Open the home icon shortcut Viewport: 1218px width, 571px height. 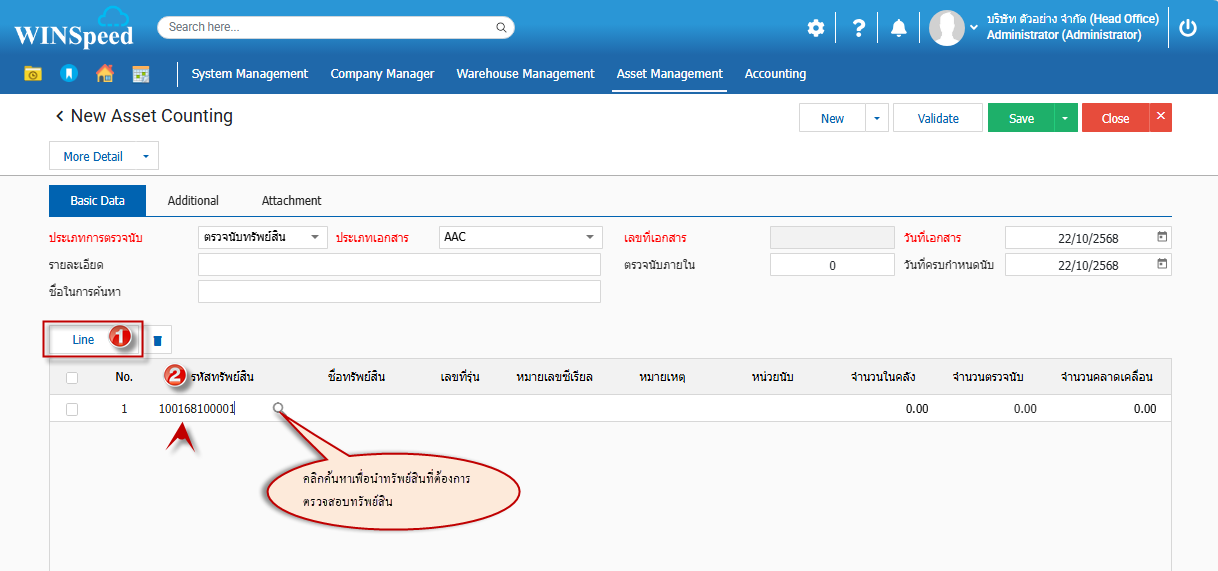pyautogui.click(x=104, y=73)
